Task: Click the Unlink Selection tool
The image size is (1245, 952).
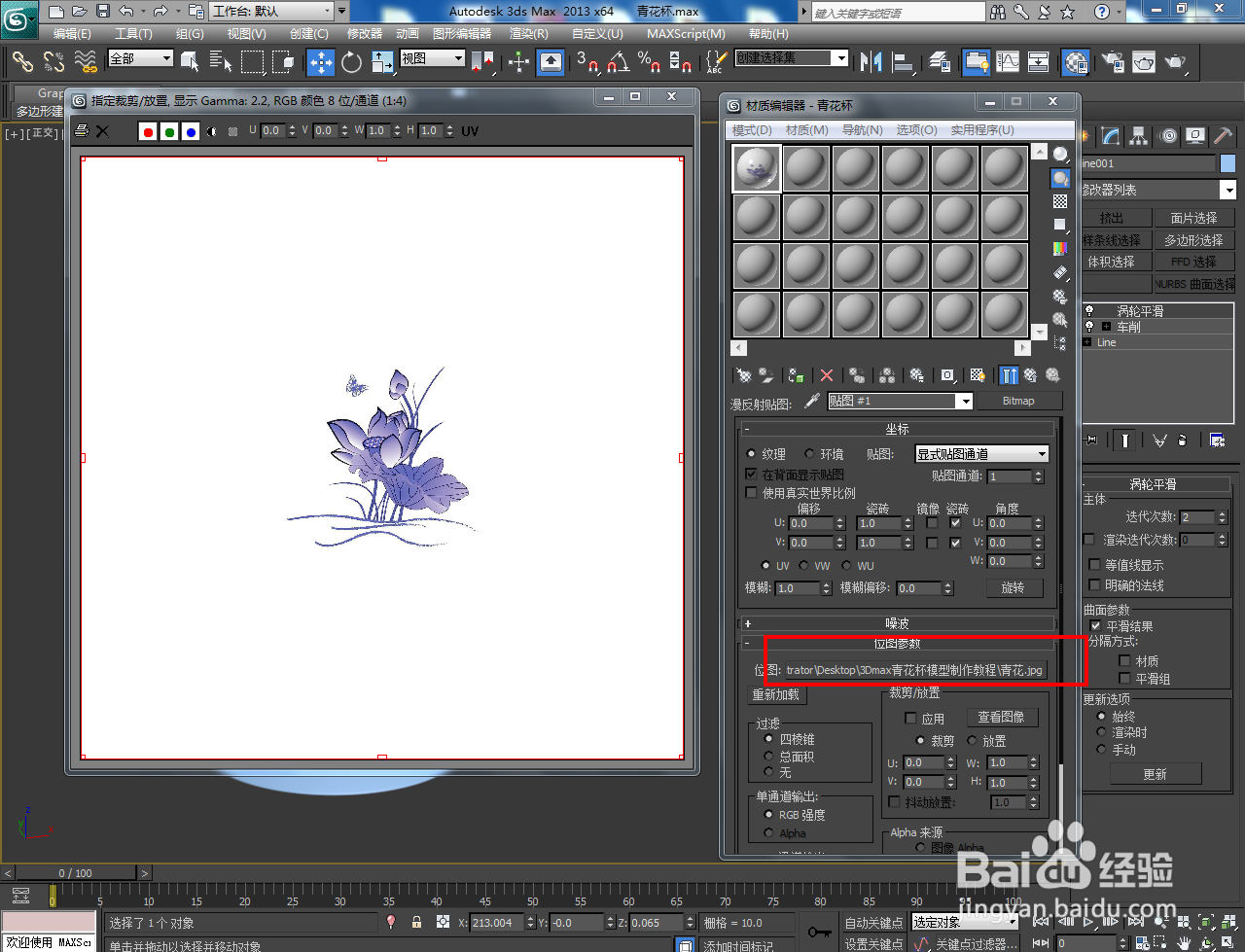Action: tap(53, 62)
